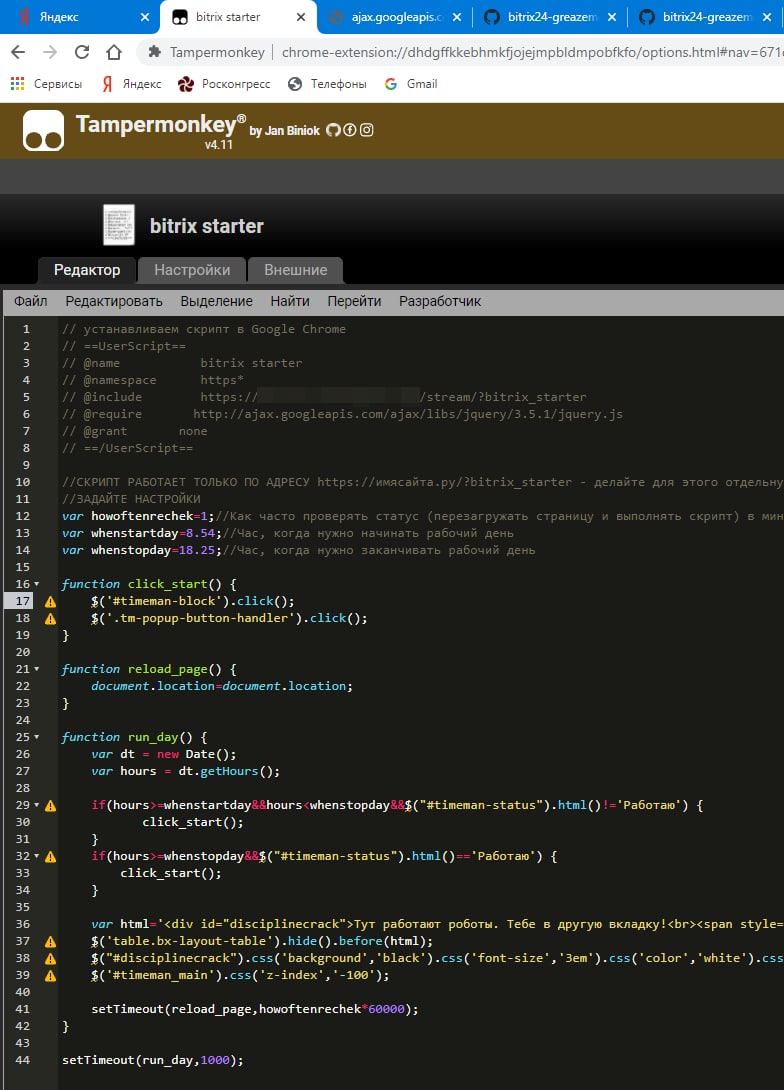
Task: Click the warning icon on line 17
Action: pyautogui.click(x=51, y=601)
